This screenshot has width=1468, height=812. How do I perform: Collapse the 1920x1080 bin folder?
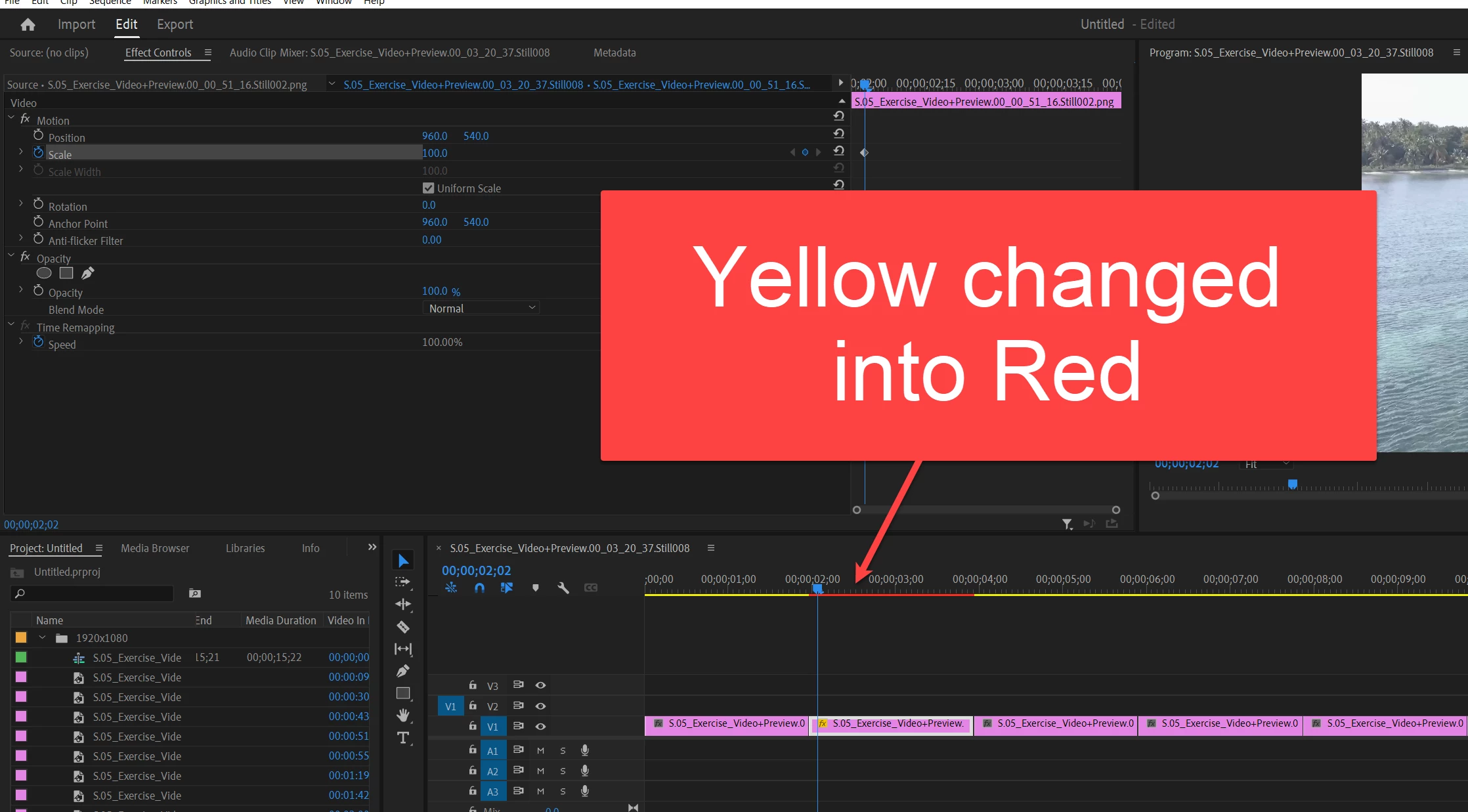[42, 637]
